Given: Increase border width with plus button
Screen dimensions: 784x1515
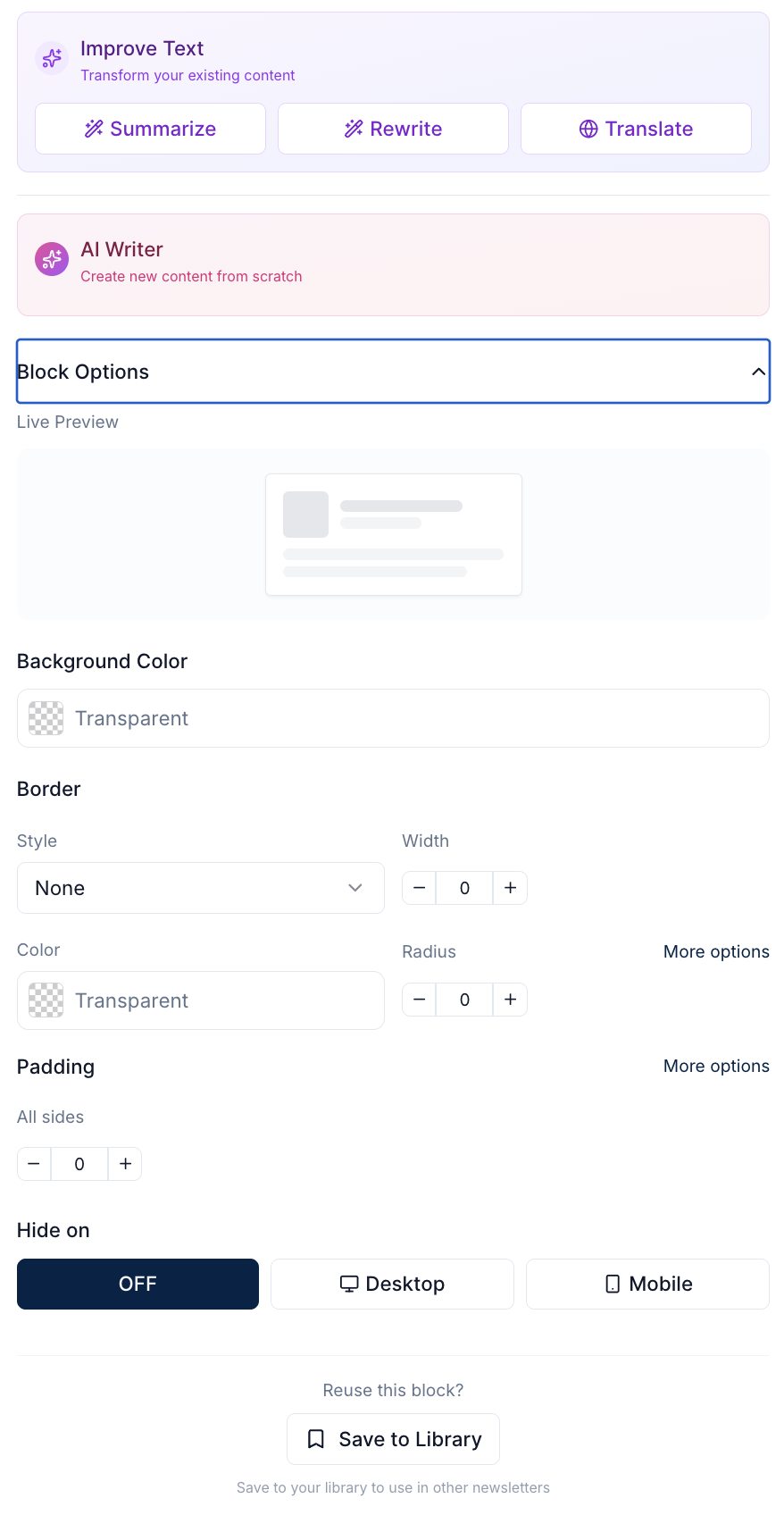Looking at the screenshot, I should (510, 888).
